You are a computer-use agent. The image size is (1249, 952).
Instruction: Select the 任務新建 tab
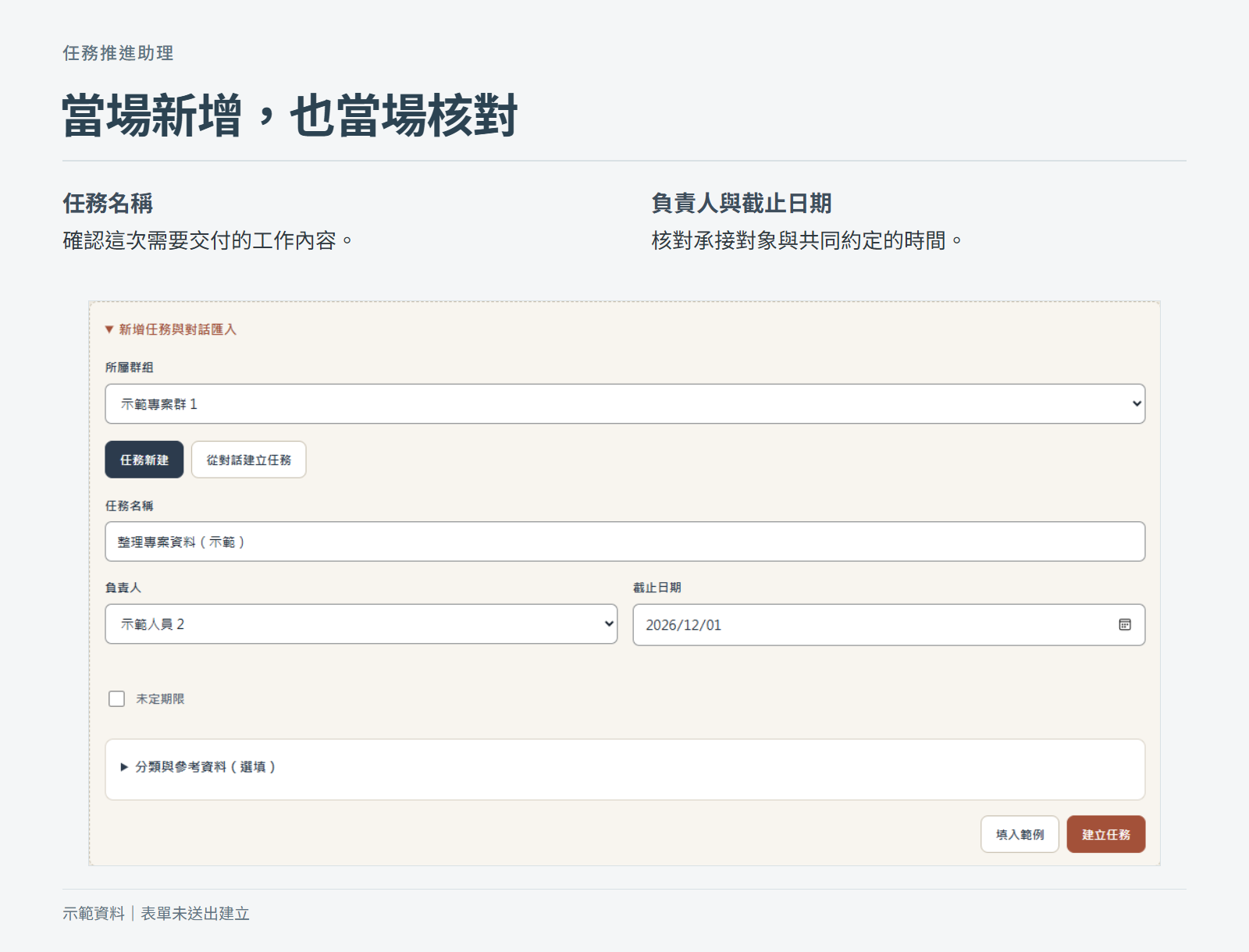(144, 460)
